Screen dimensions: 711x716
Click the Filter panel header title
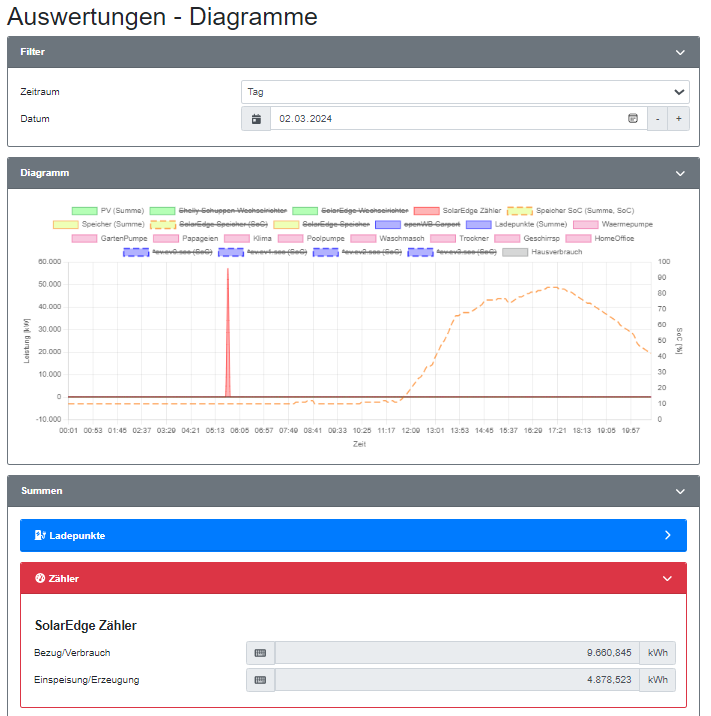pyautogui.click(x=32, y=52)
